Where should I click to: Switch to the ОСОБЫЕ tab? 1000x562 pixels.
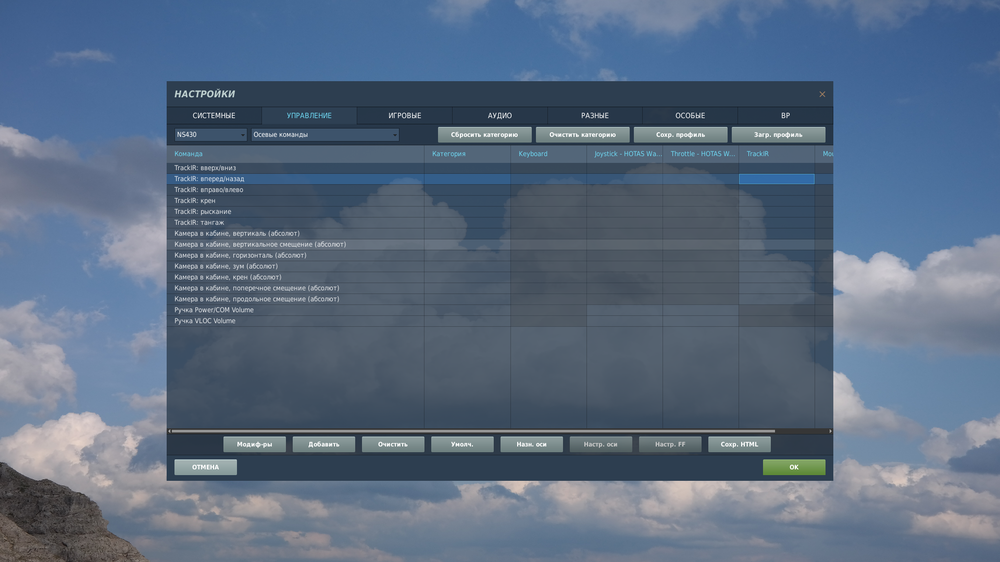(x=690, y=115)
